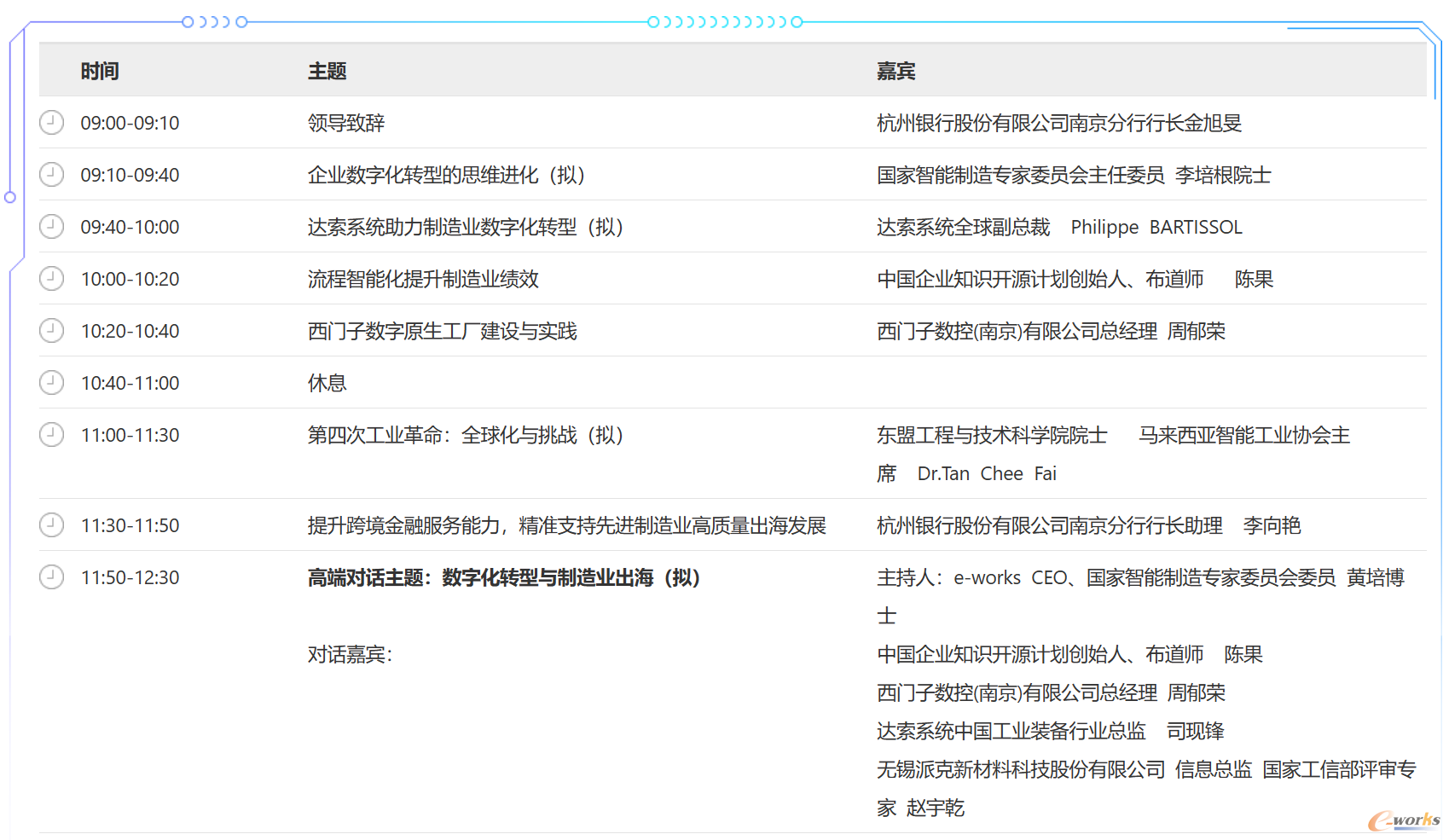
Task: Click the clock icon beside 10:20-10:40
Action: pos(52,330)
